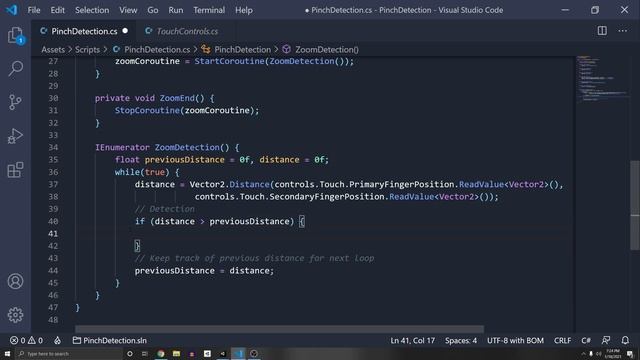This screenshot has height=360, width=640.
Task: Open Task View on the taskbar
Action: pos(145,353)
